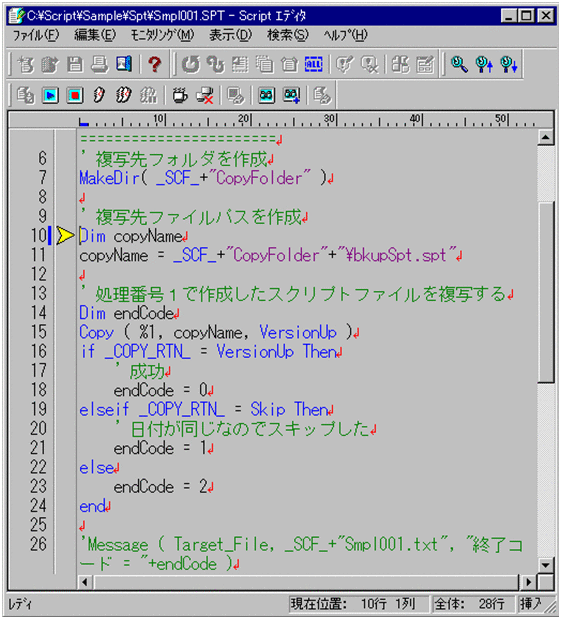563x620 pixels.
Task: Click the horizontal scrollbar left arrow
Action: pyautogui.click(x=85, y=582)
